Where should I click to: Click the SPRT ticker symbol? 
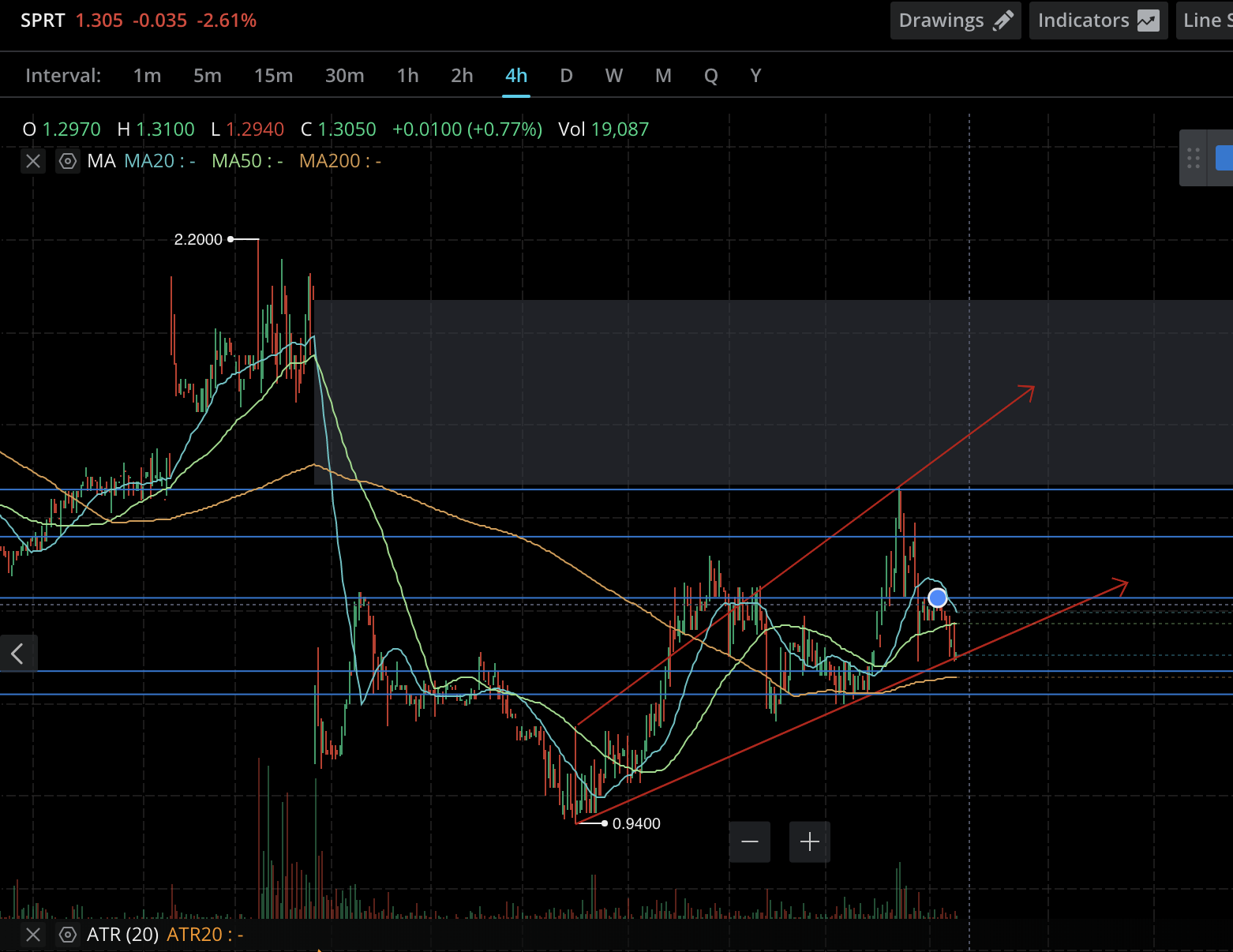(x=43, y=21)
